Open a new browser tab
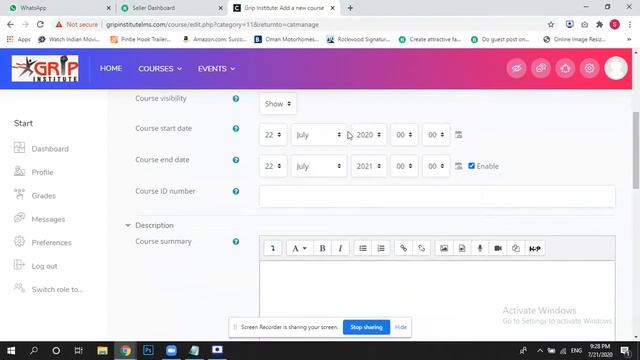 350,8
